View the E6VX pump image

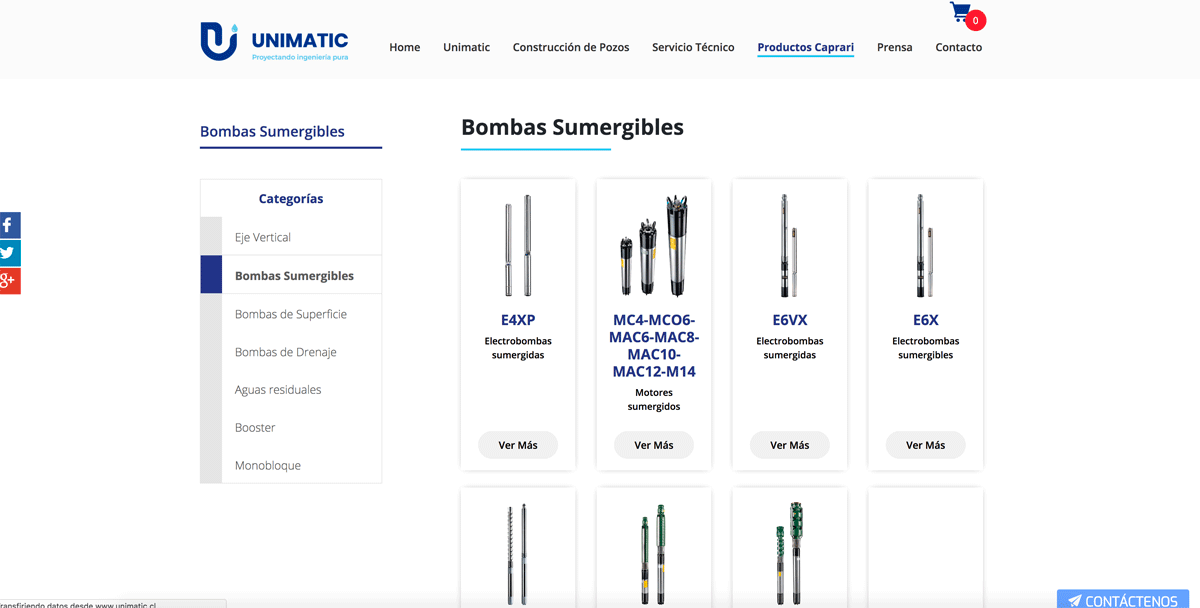click(790, 245)
